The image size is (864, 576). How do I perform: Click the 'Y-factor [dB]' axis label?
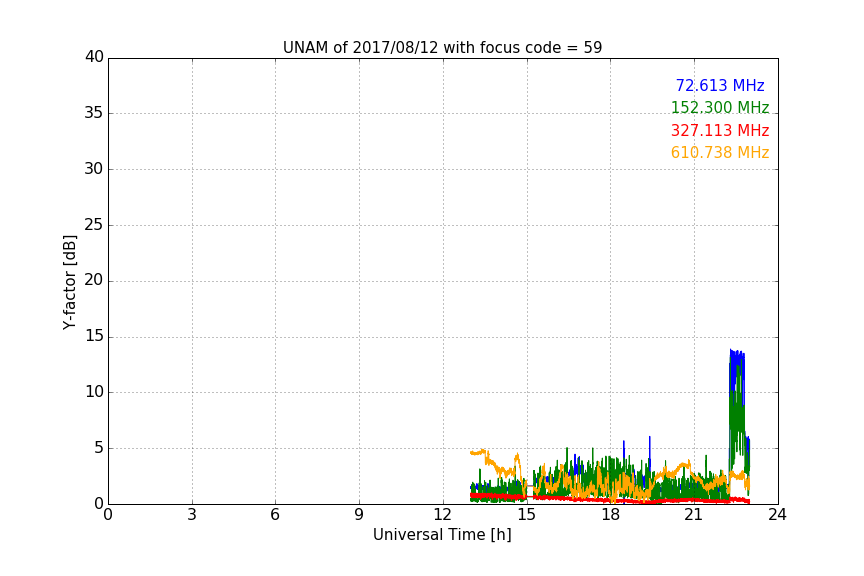coord(69,282)
